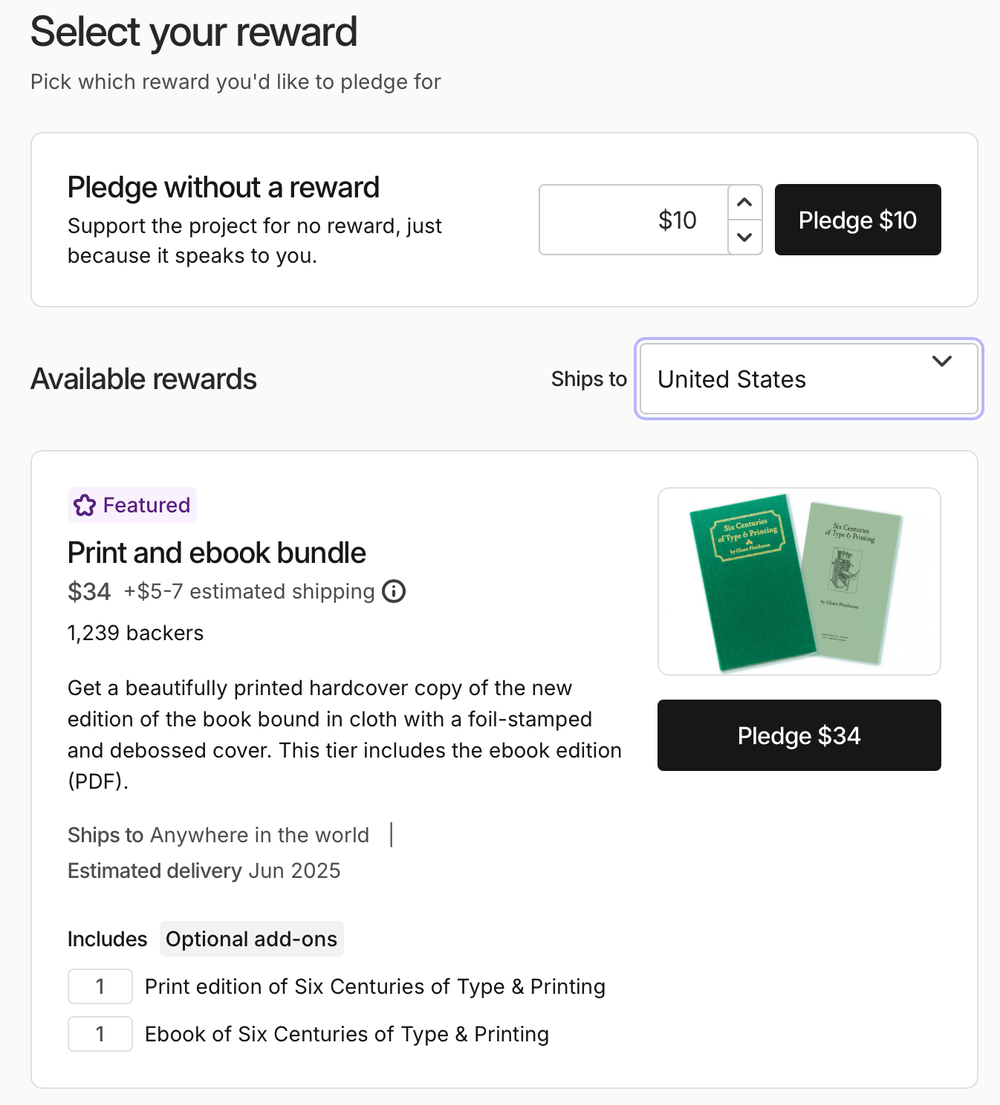1000x1105 pixels.
Task: Click the Featured label badge
Action: [x=132, y=505]
